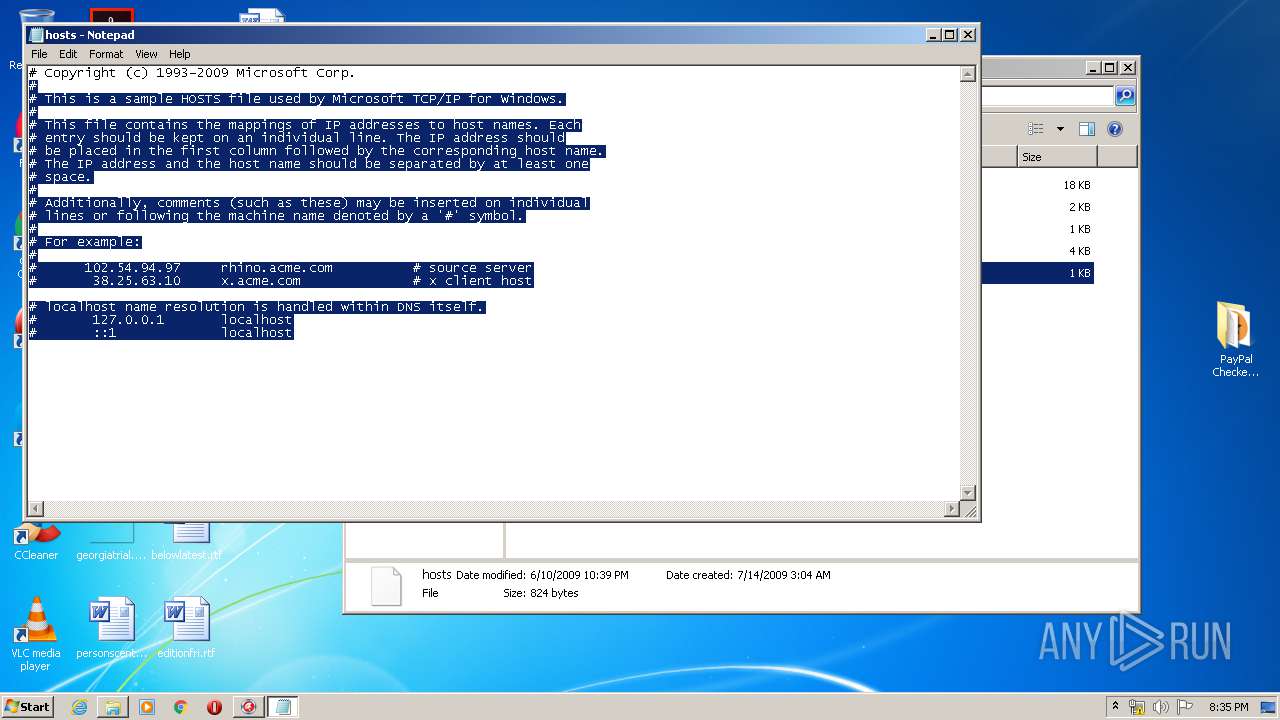Click the Show desktop button
The width and height of the screenshot is (1280, 720).
(x=1270, y=707)
